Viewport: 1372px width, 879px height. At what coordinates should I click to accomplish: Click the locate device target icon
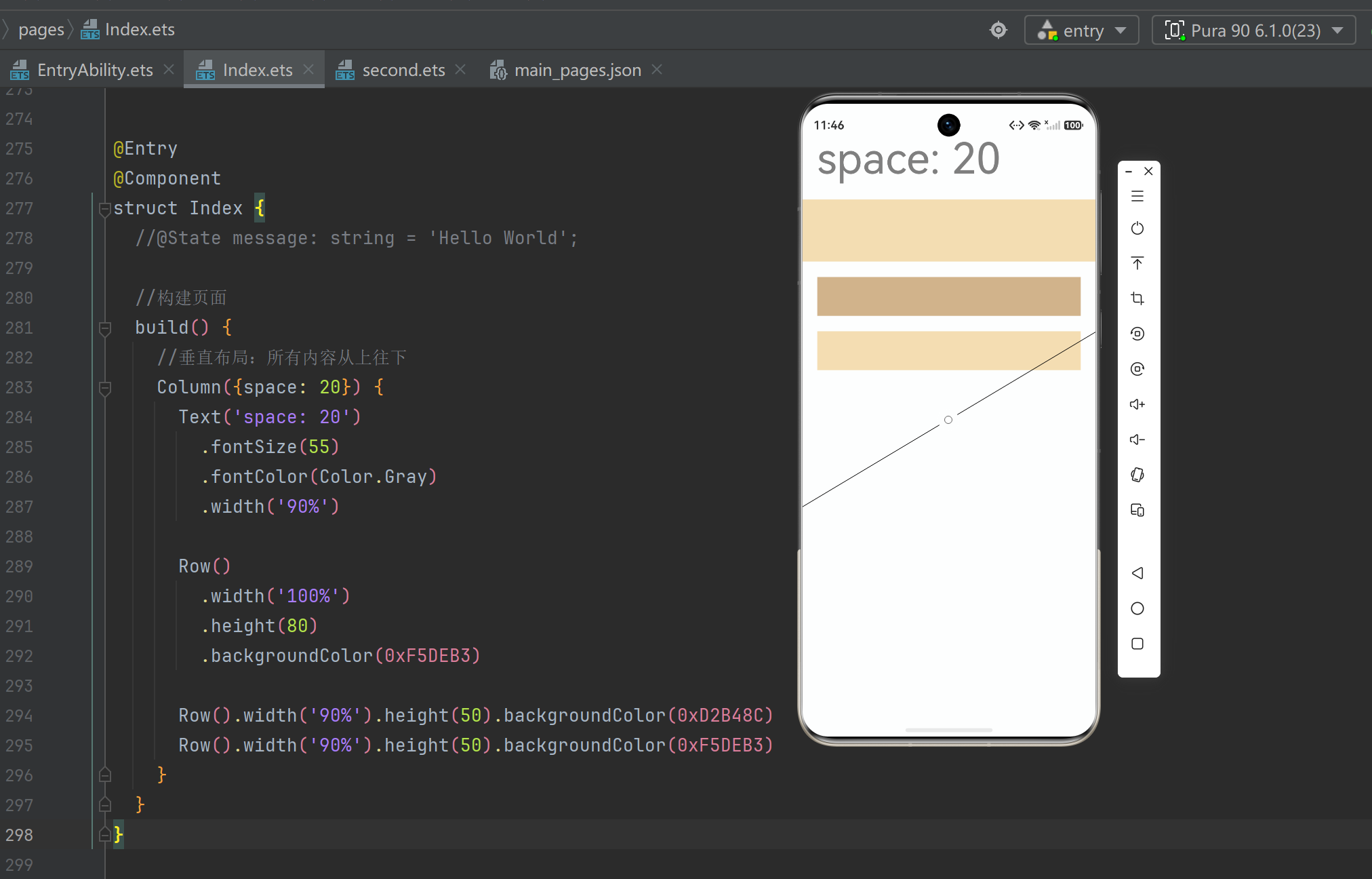pyautogui.click(x=998, y=30)
